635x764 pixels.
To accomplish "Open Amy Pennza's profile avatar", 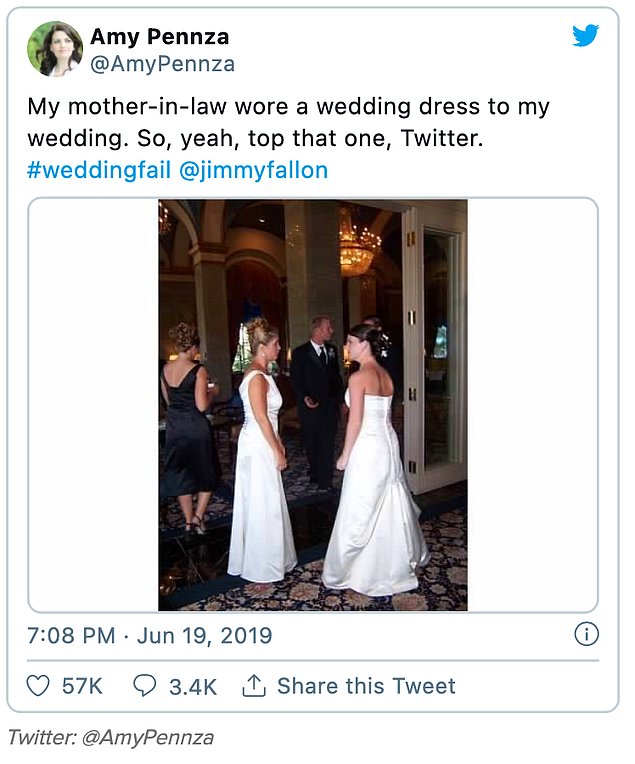I will [55, 49].
